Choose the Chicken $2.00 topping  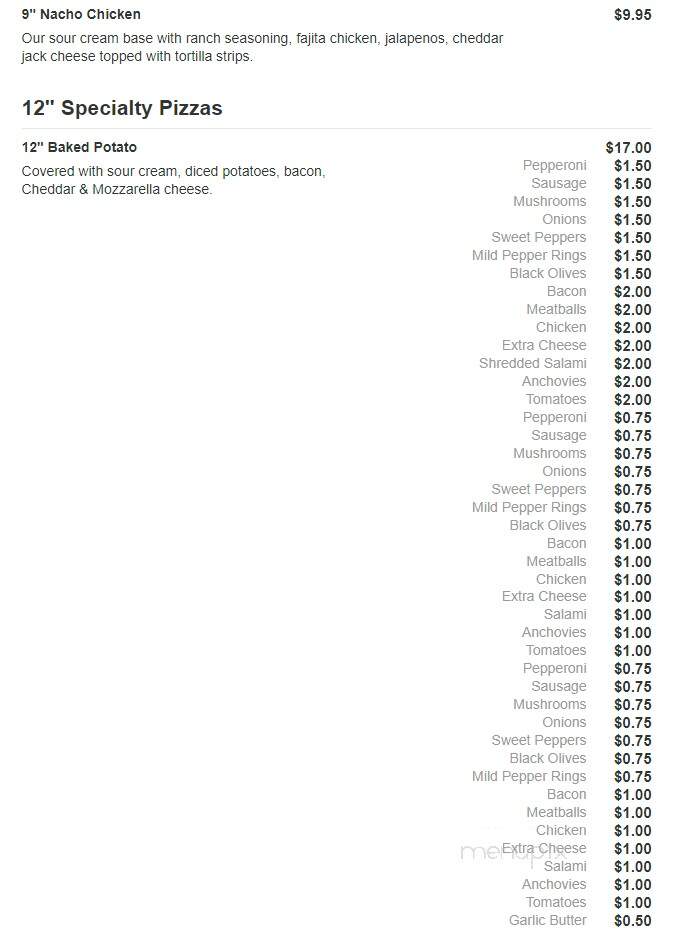tap(561, 327)
